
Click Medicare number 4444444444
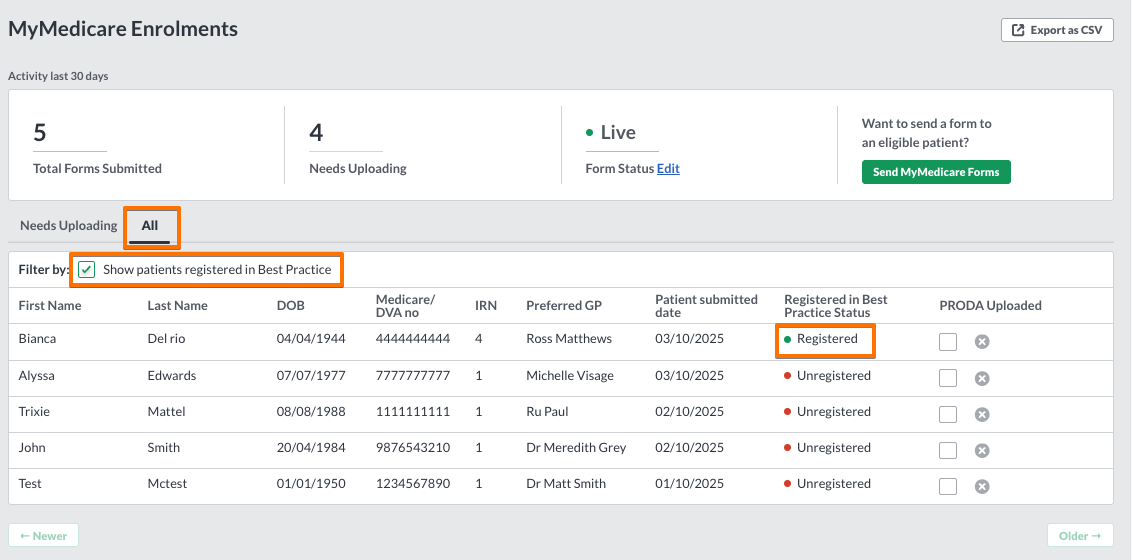coord(413,338)
